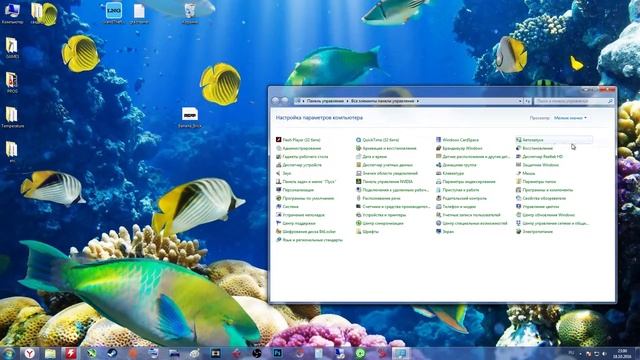This screenshot has width=640, height=360.
Task: Click the Back navigation arrow in Control Panel
Action: pos(276,100)
